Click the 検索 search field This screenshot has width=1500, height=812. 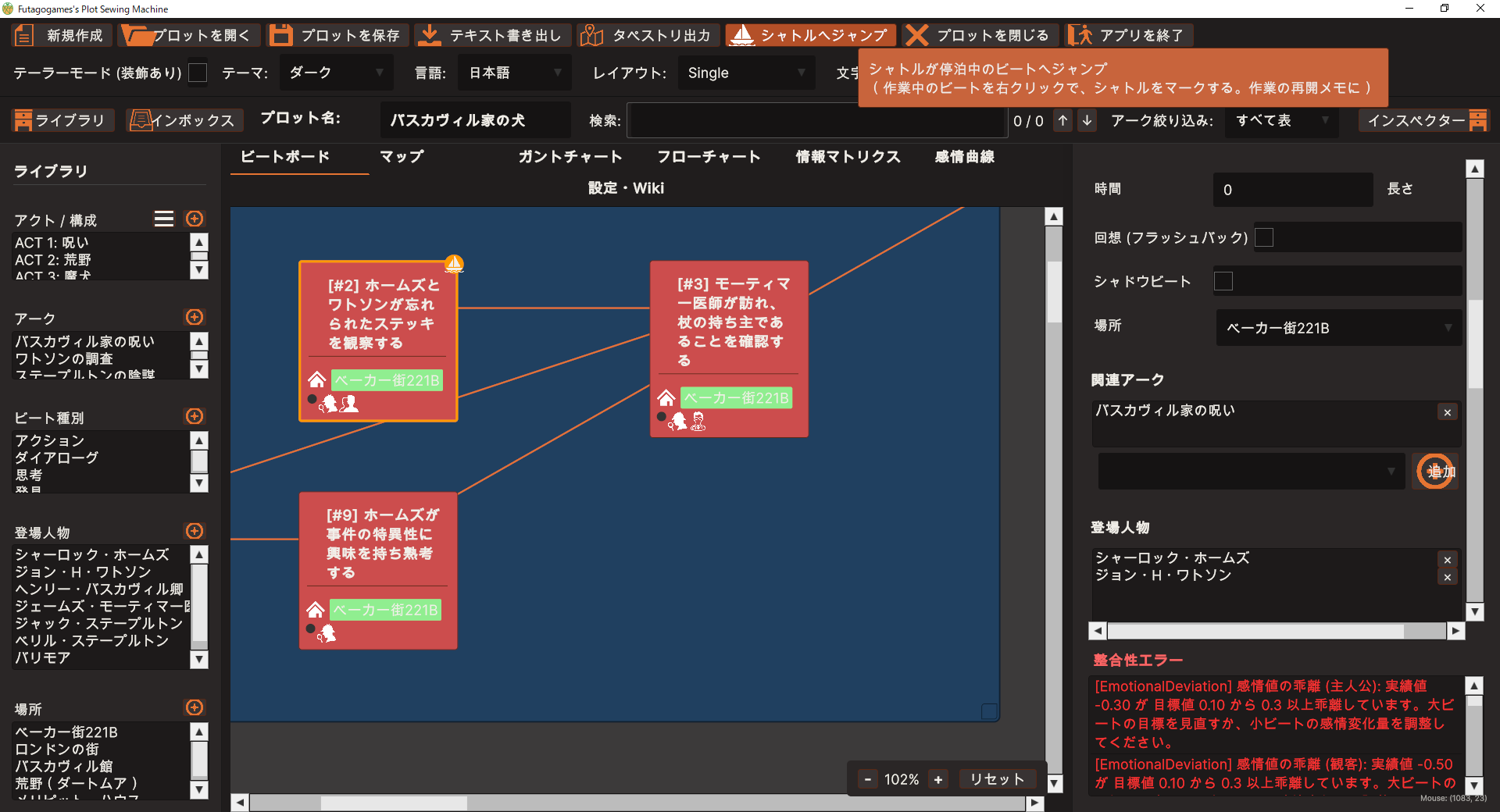click(816, 120)
